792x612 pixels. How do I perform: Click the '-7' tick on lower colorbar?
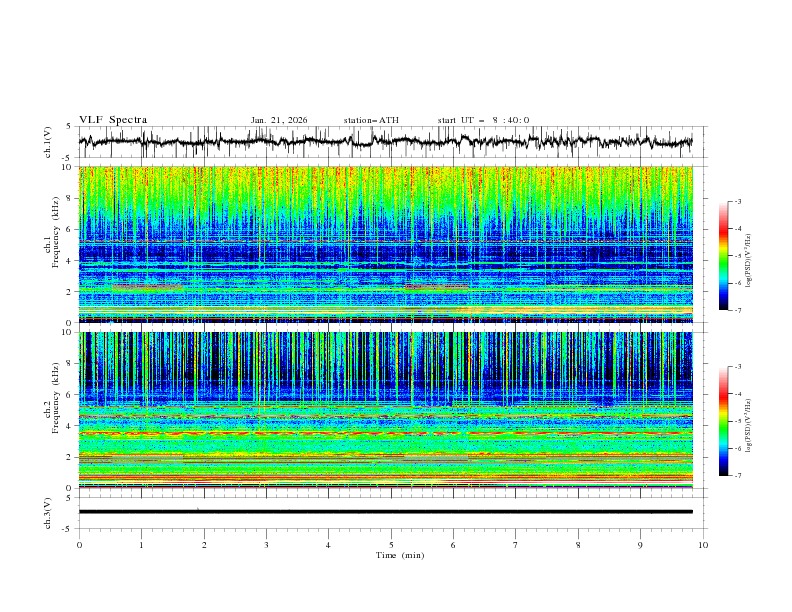737,476
